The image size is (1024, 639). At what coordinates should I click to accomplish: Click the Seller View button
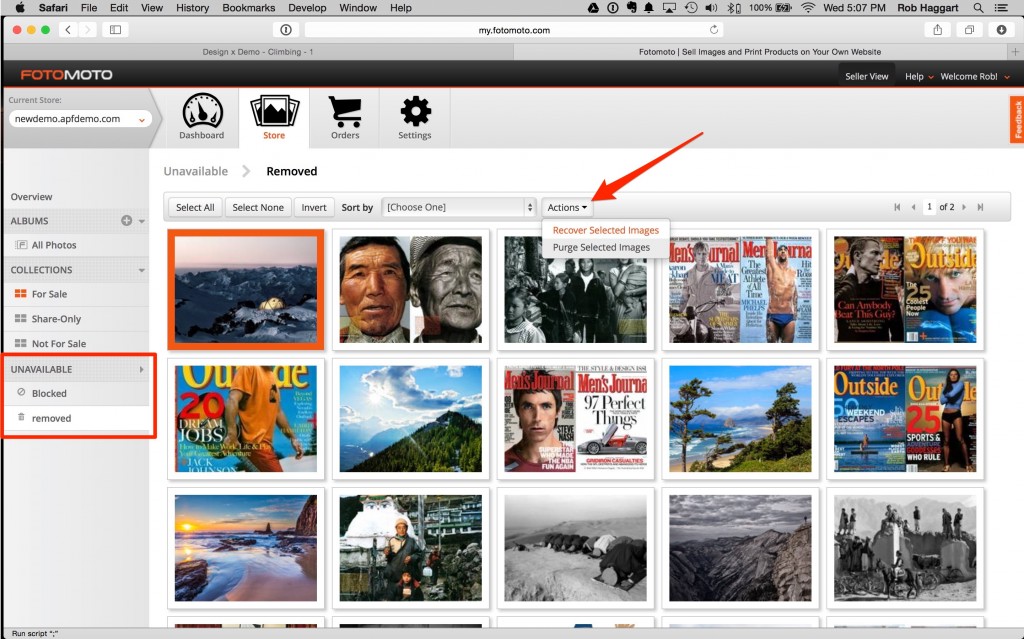coord(867,76)
